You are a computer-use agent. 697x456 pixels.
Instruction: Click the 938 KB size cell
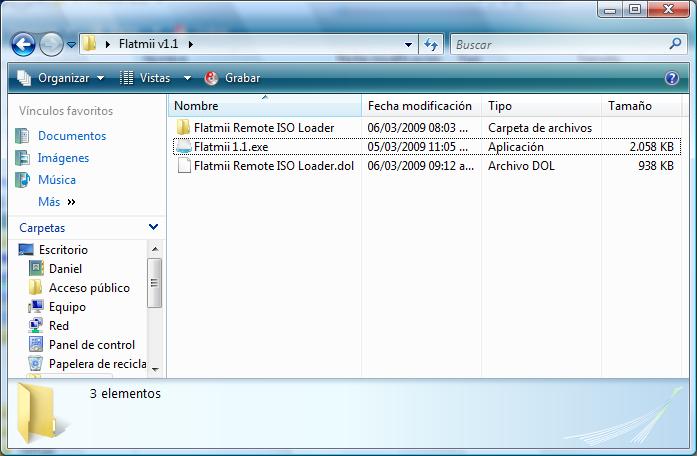tap(656, 166)
